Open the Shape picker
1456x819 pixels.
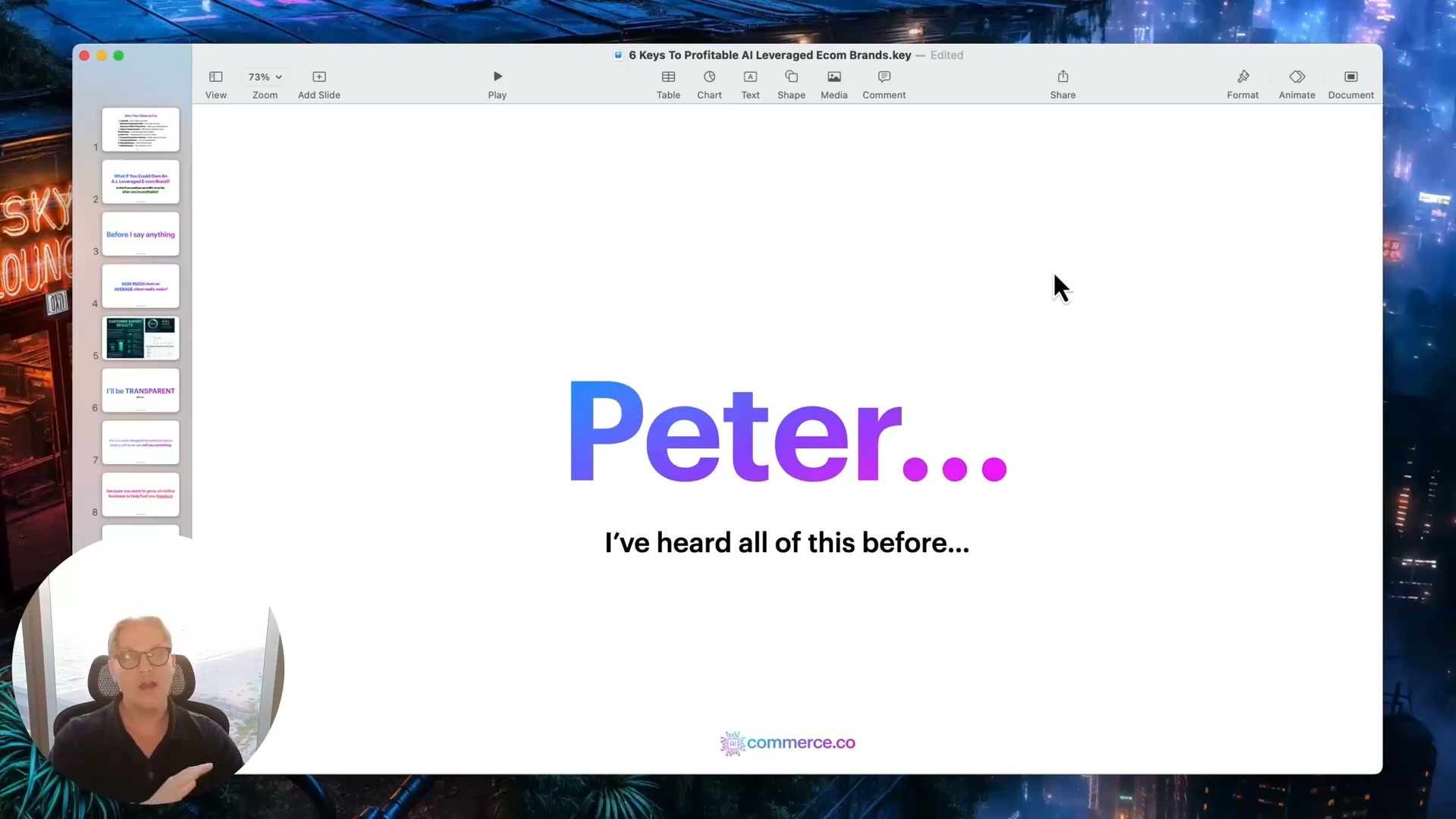tap(791, 77)
